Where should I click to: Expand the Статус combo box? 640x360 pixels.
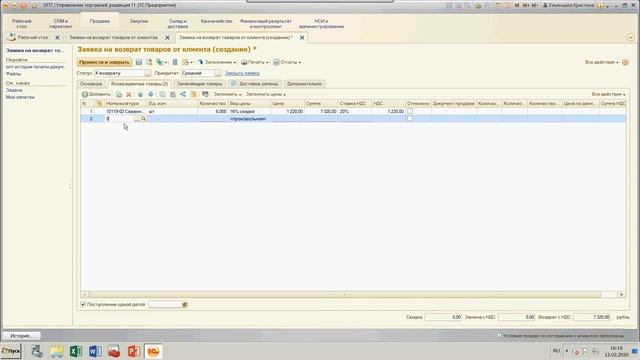click(148, 73)
